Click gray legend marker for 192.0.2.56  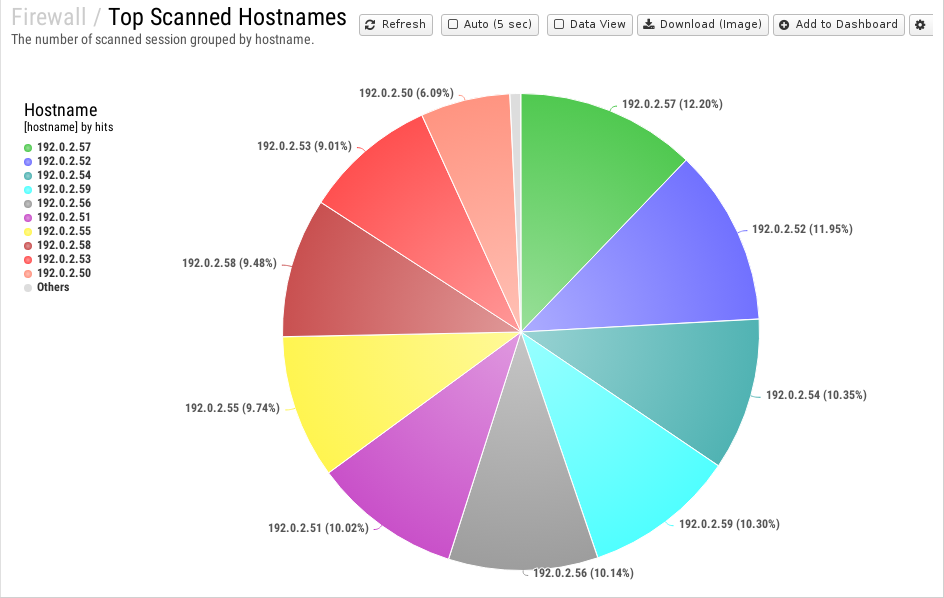[x=29, y=203]
